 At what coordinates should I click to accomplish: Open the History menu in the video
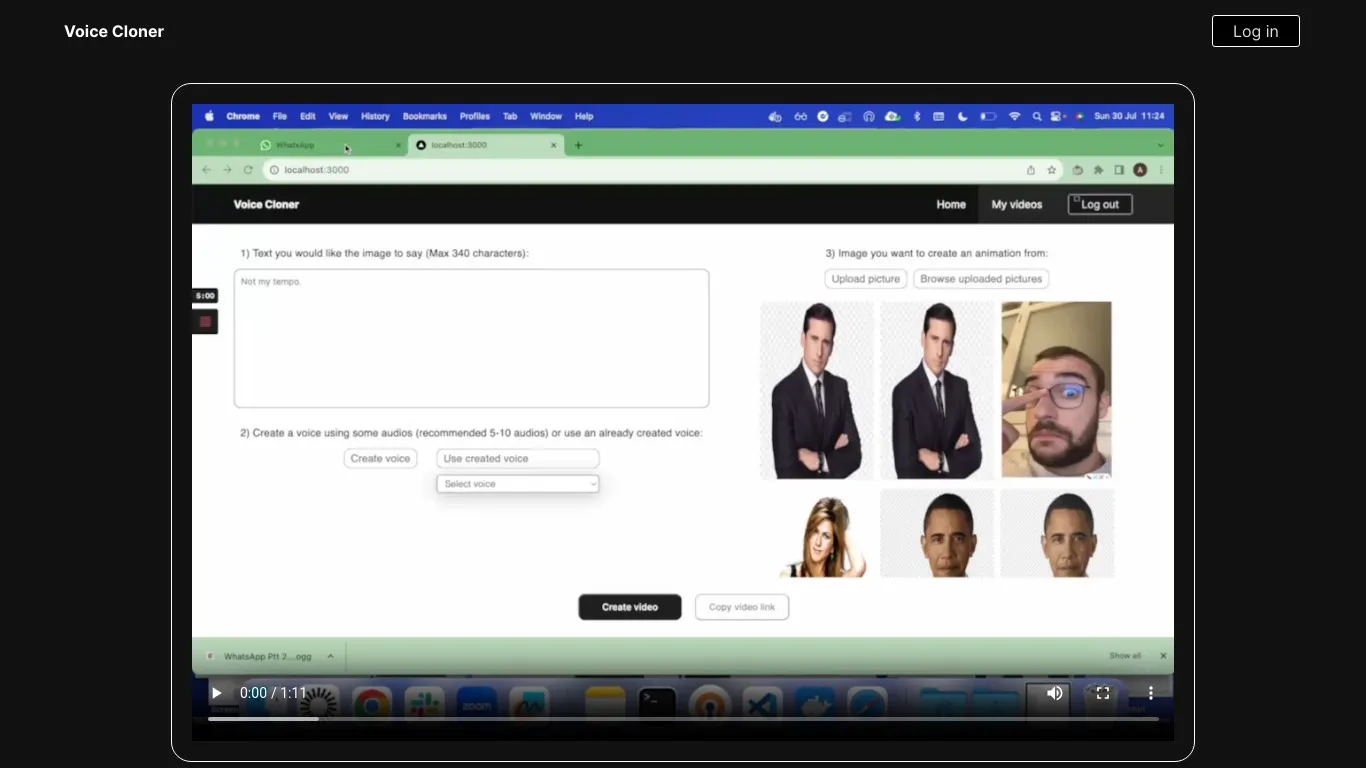(375, 116)
